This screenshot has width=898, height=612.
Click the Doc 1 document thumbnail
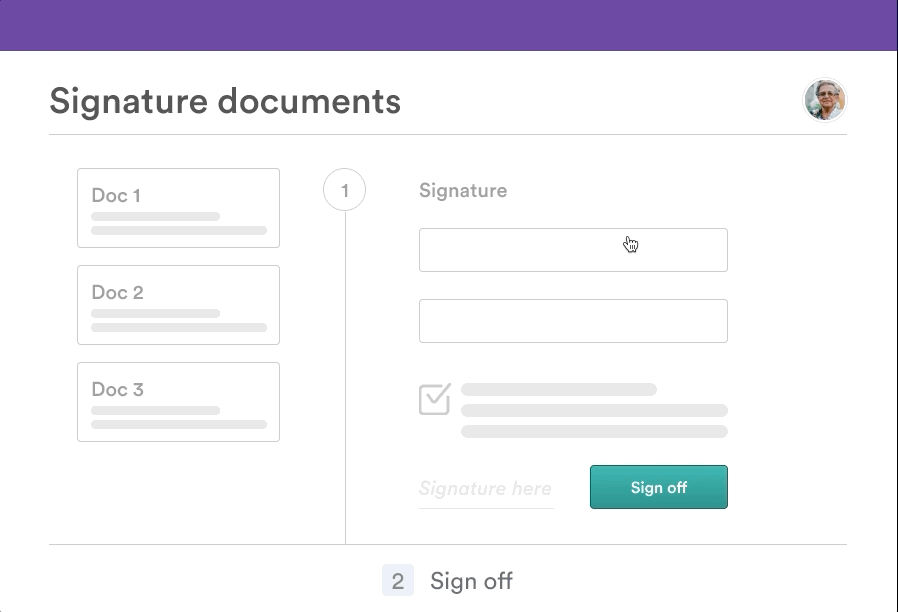click(x=178, y=207)
